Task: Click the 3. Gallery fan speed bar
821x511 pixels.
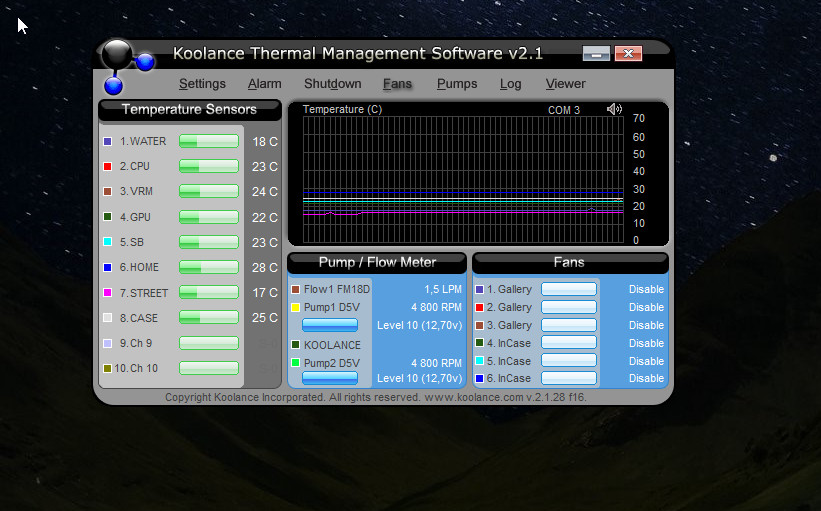Action: click(569, 325)
